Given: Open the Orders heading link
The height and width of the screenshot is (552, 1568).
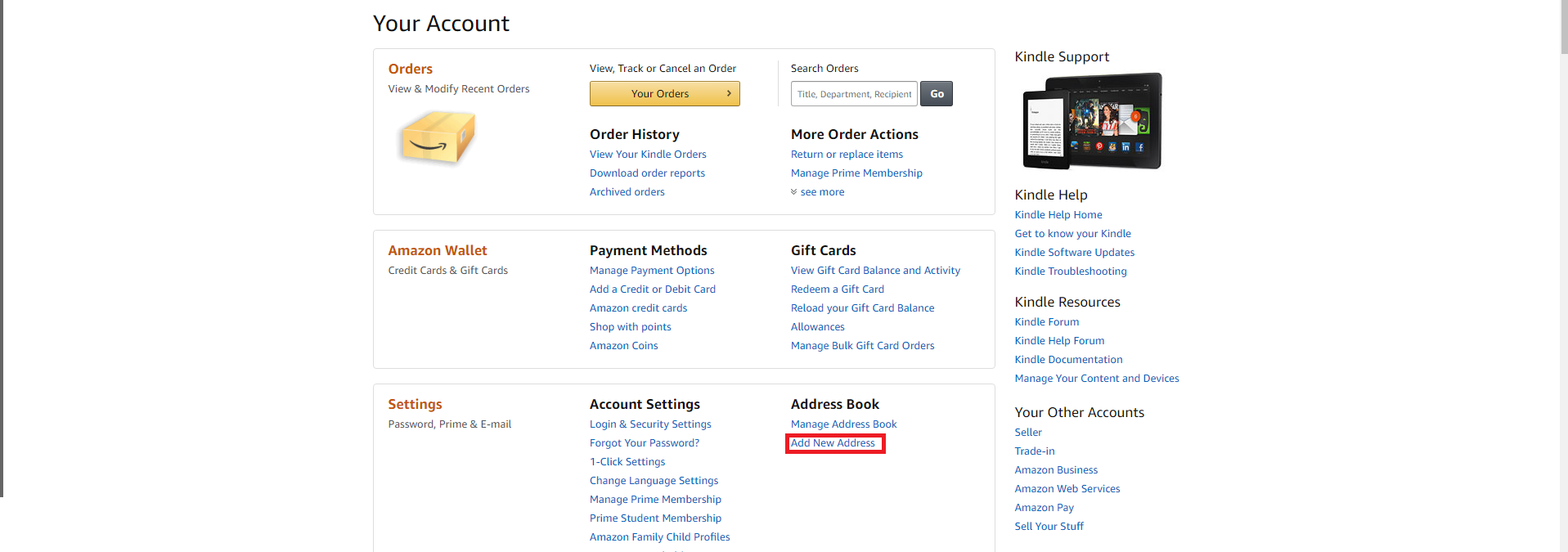Looking at the screenshot, I should (411, 69).
